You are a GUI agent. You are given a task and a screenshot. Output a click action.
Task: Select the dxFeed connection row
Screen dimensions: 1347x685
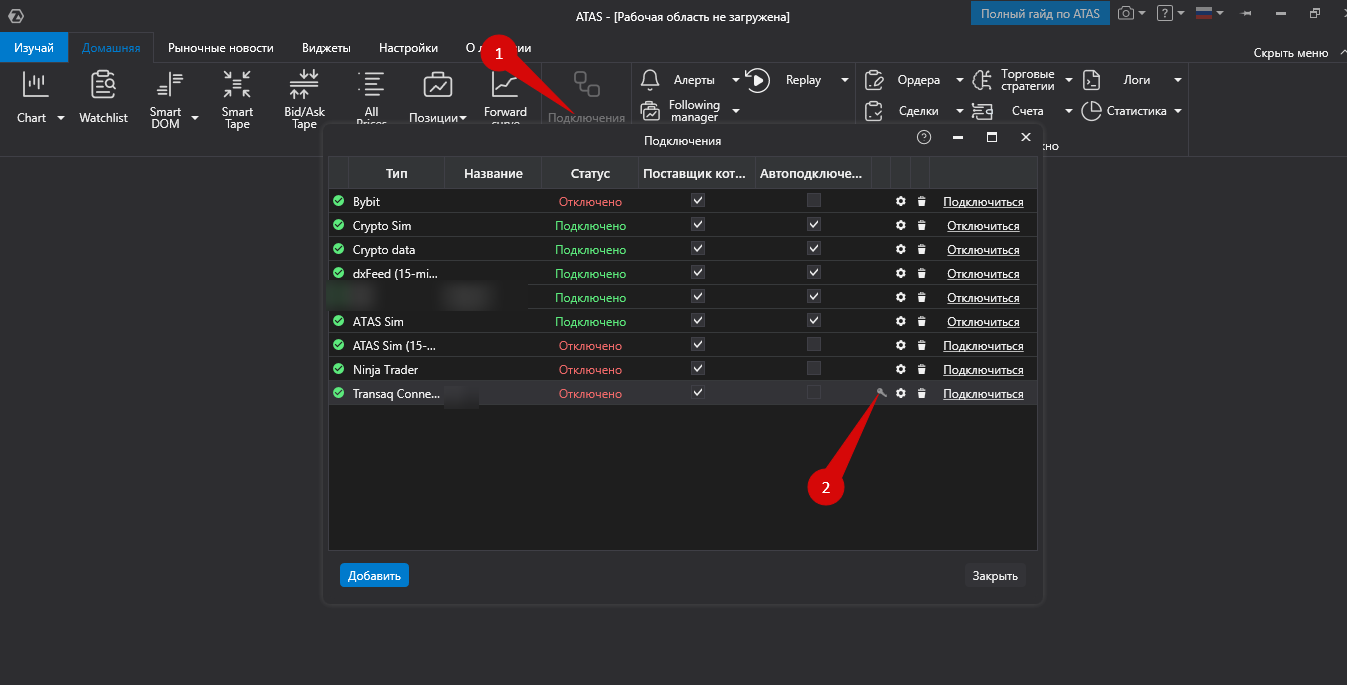click(683, 273)
